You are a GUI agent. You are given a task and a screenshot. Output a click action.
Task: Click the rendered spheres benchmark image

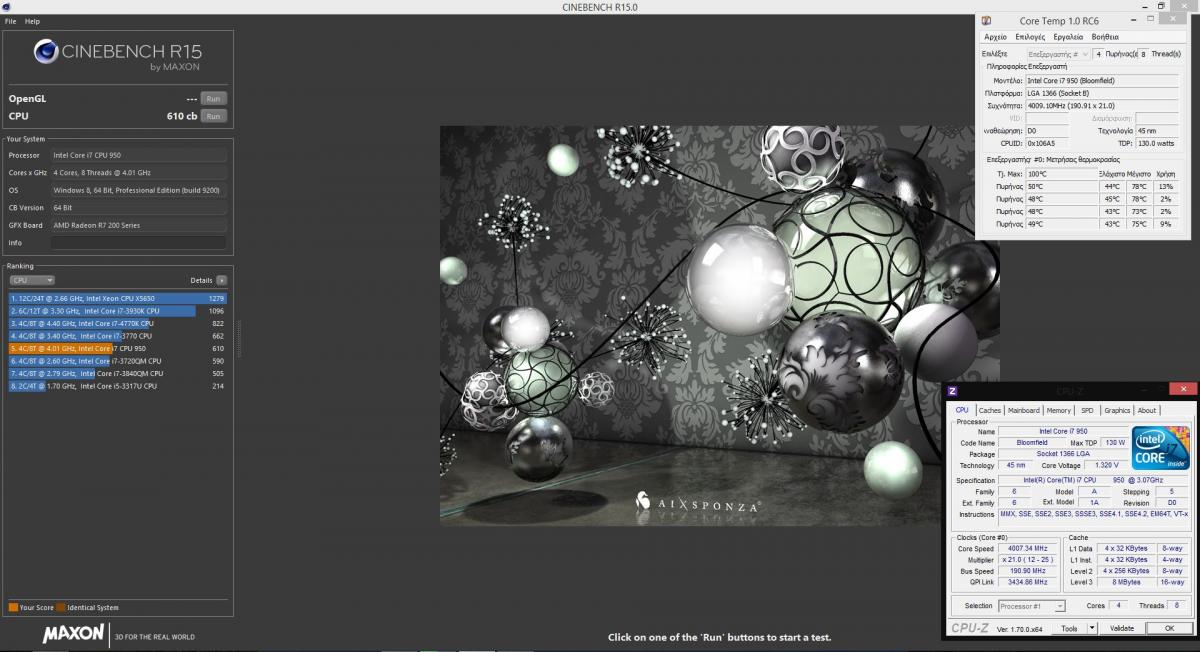click(720, 325)
